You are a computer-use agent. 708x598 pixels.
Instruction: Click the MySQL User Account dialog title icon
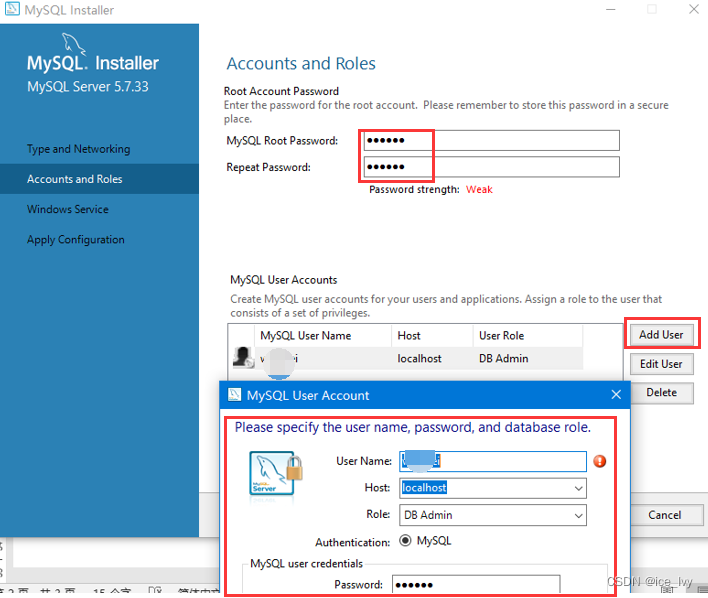pyautogui.click(x=234, y=395)
